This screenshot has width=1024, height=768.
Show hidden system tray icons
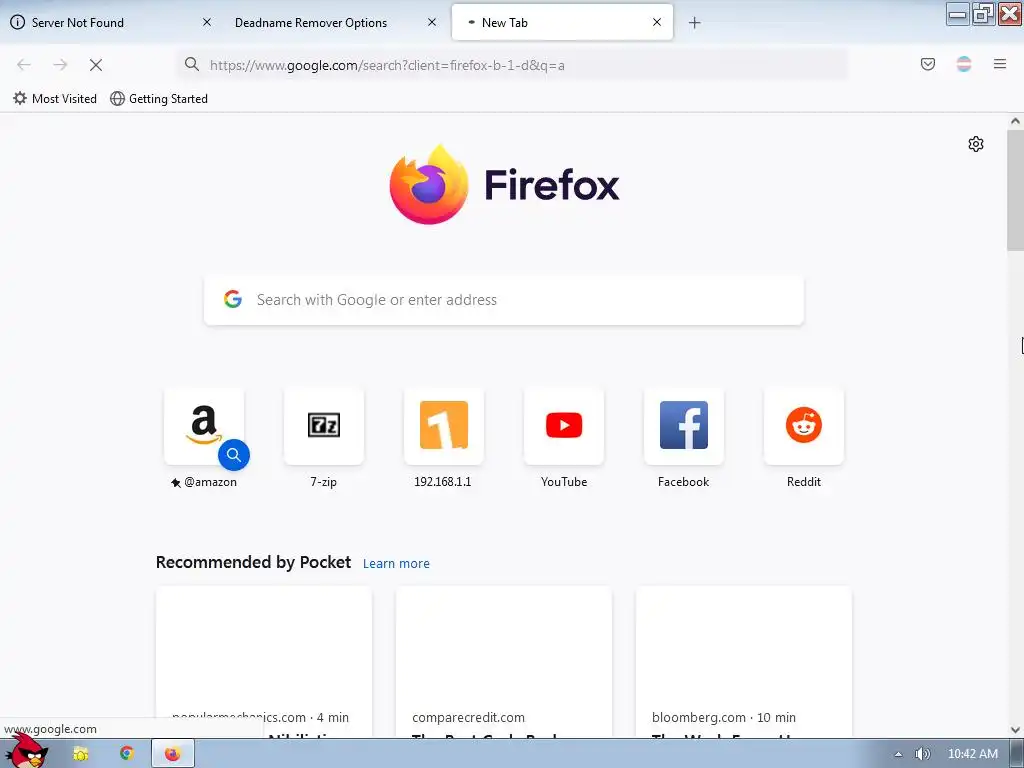coord(899,754)
